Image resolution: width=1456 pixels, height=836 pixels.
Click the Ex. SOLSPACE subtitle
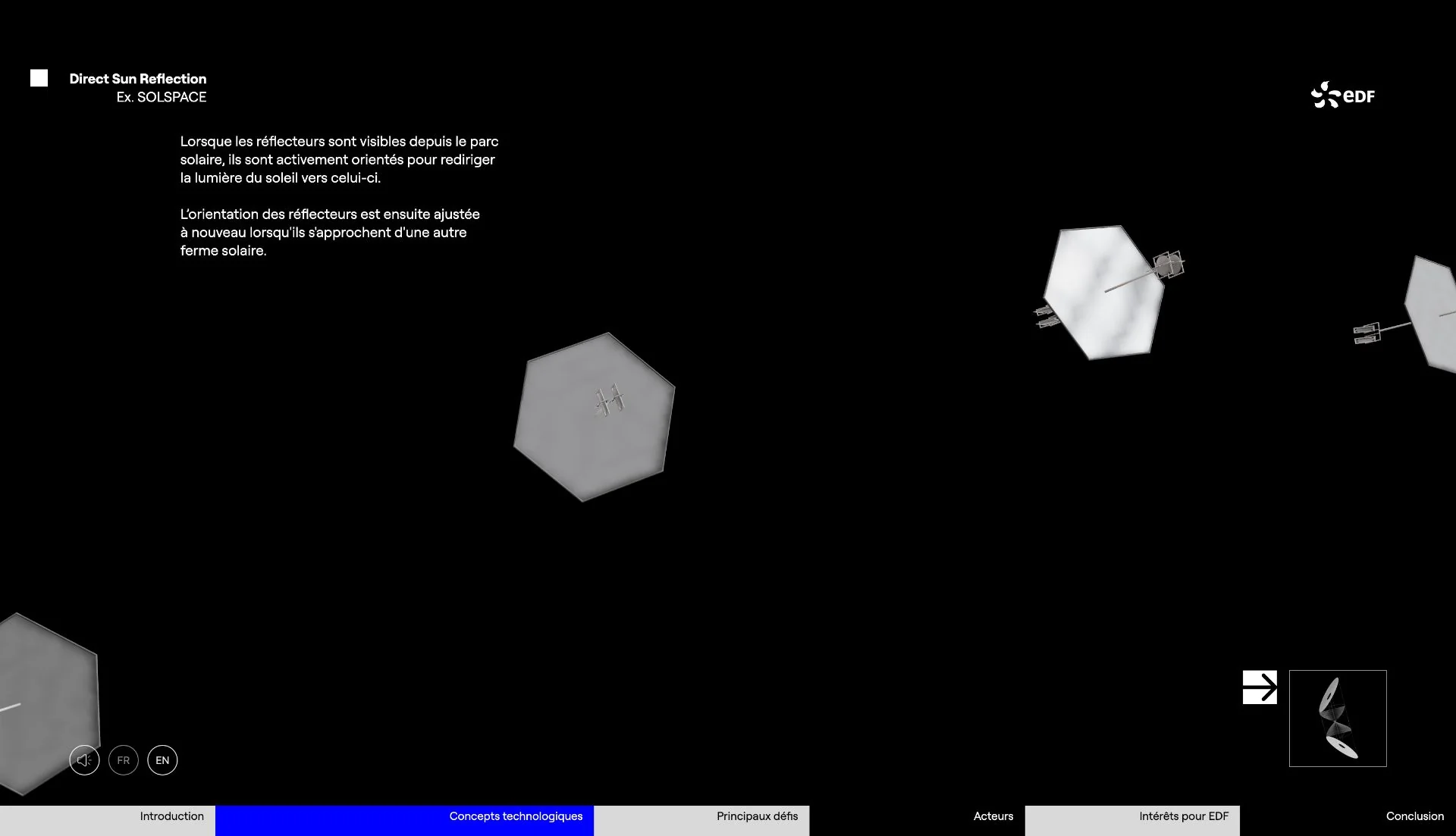pyautogui.click(x=162, y=97)
